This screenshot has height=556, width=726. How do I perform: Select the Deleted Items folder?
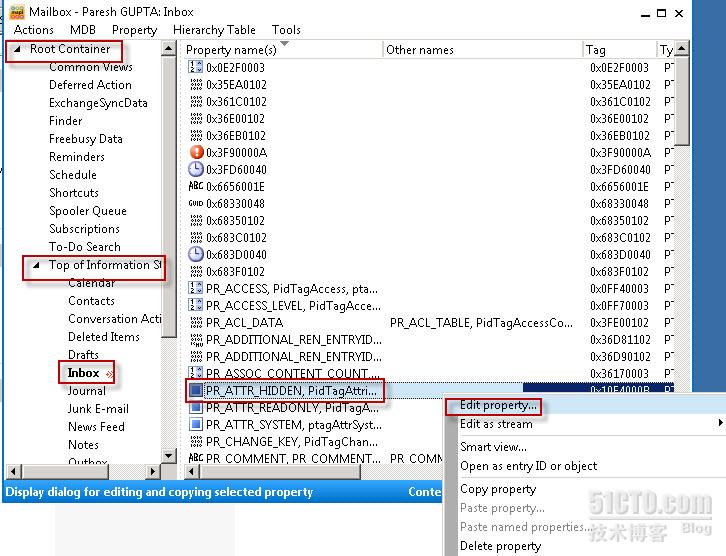104,337
